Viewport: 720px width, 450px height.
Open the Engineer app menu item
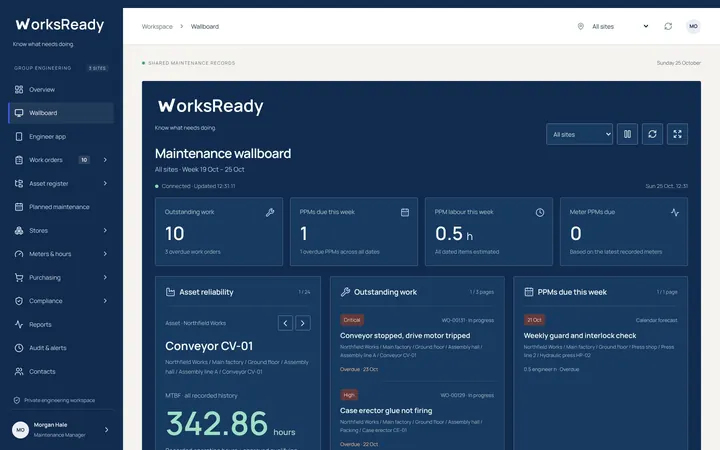pos(61,136)
